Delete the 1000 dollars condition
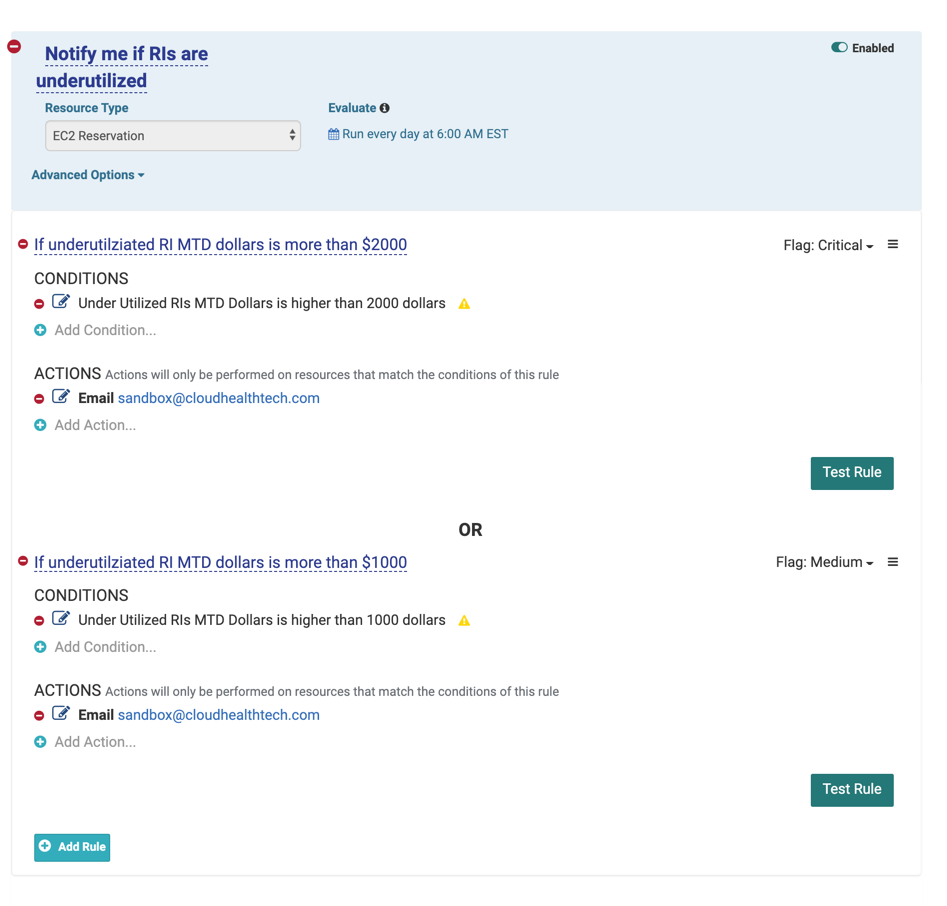 click(x=40, y=621)
